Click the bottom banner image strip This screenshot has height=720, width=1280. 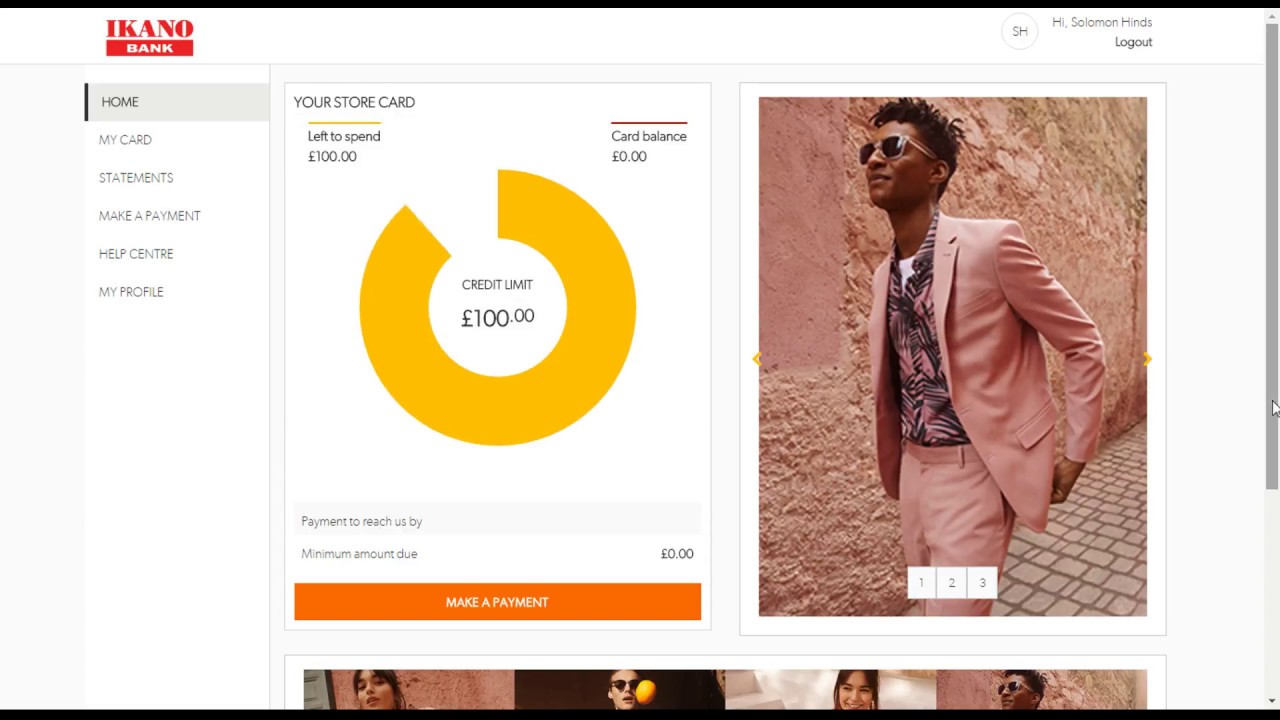pyautogui.click(x=725, y=690)
